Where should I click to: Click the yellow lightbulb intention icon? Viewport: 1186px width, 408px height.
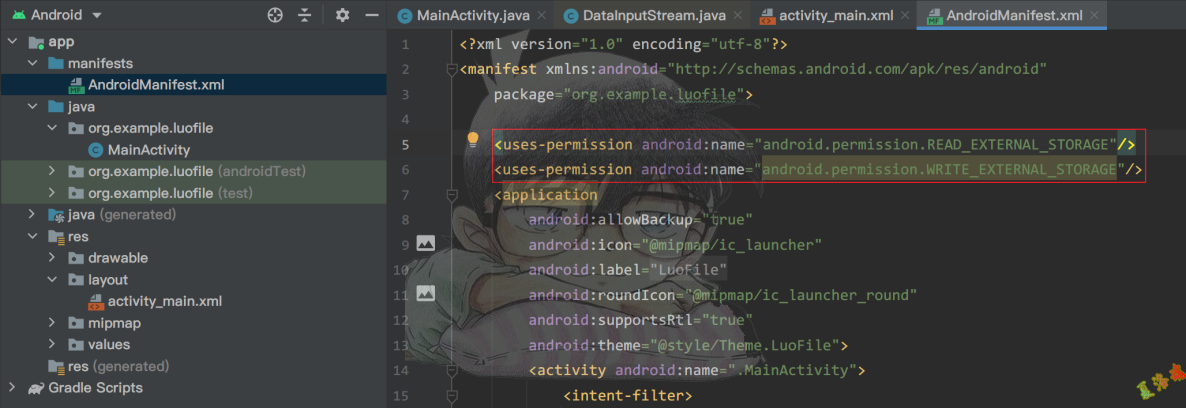(474, 140)
